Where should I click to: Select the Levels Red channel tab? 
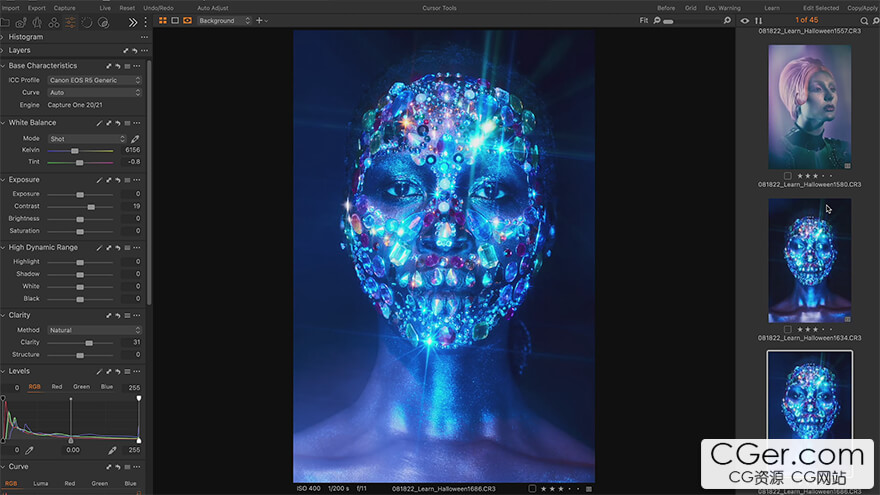pyautogui.click(x=57, y=387)
